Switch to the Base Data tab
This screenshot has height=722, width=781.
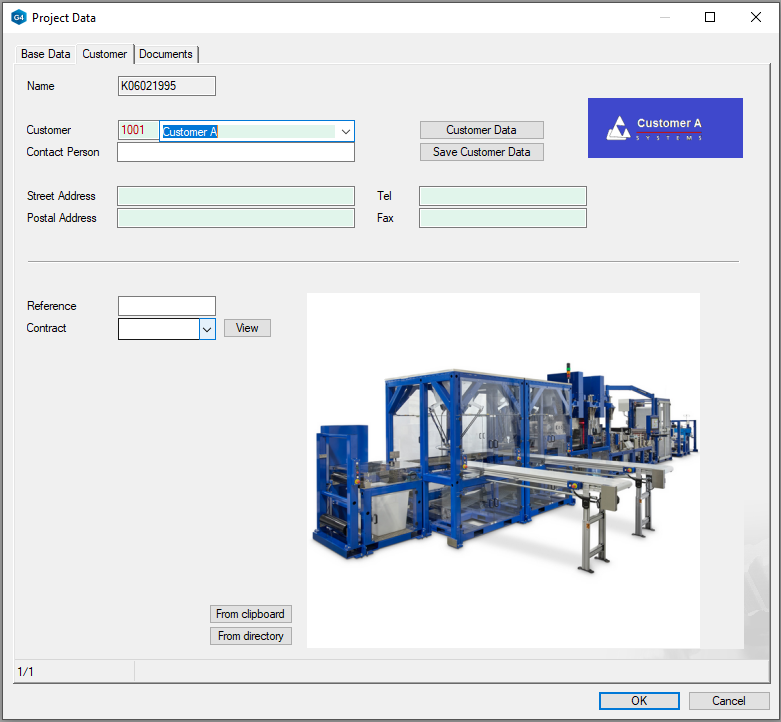46,54
